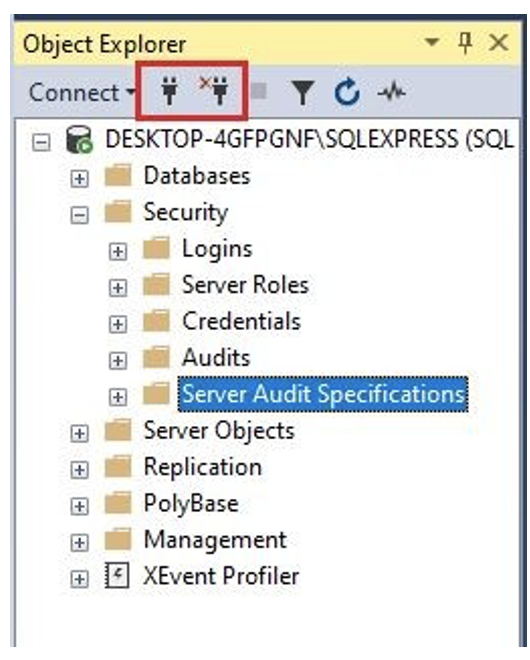Collapse the DESKTOP-4GFPGNF server node
Screen dimensions: 530x660
click(x=41, y=143)
